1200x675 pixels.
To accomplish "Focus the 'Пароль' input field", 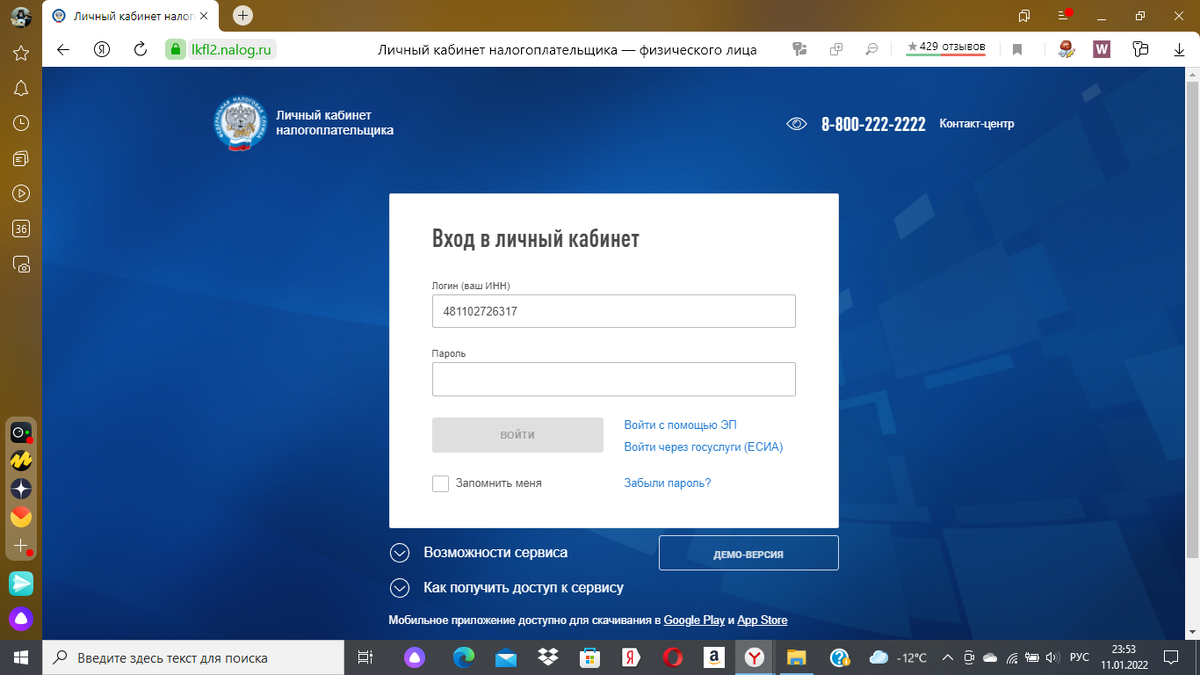I will tap(614, 379).
